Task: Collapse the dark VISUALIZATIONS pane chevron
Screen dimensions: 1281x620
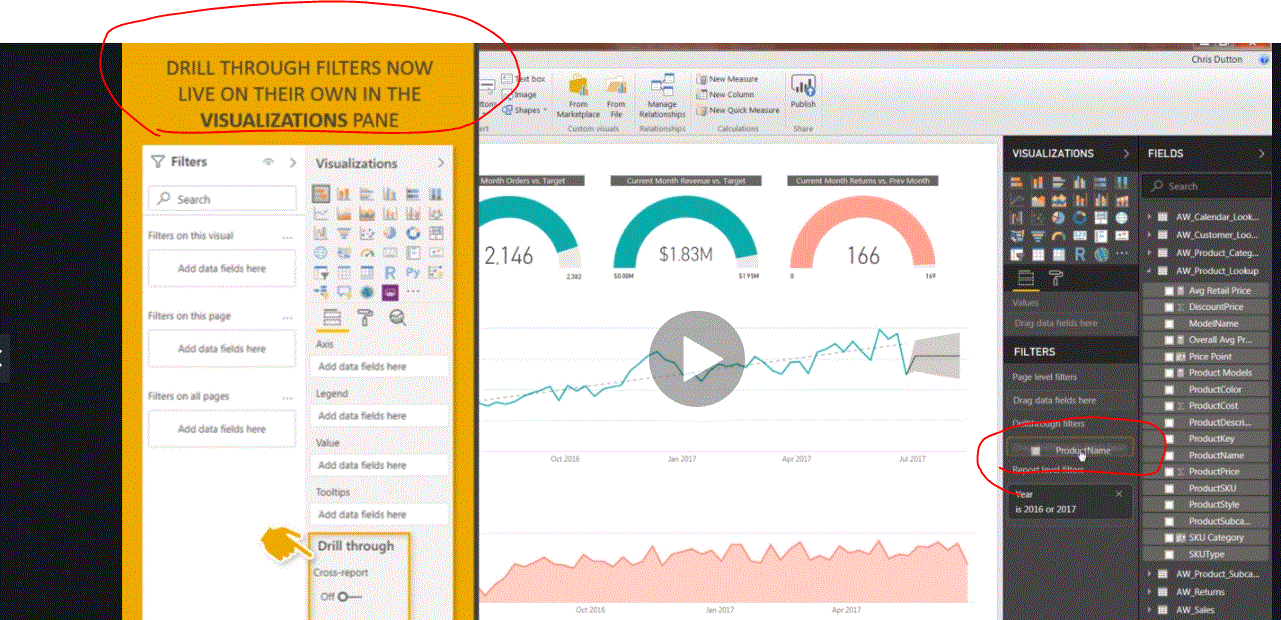Action: click(x=1126, y=154)
